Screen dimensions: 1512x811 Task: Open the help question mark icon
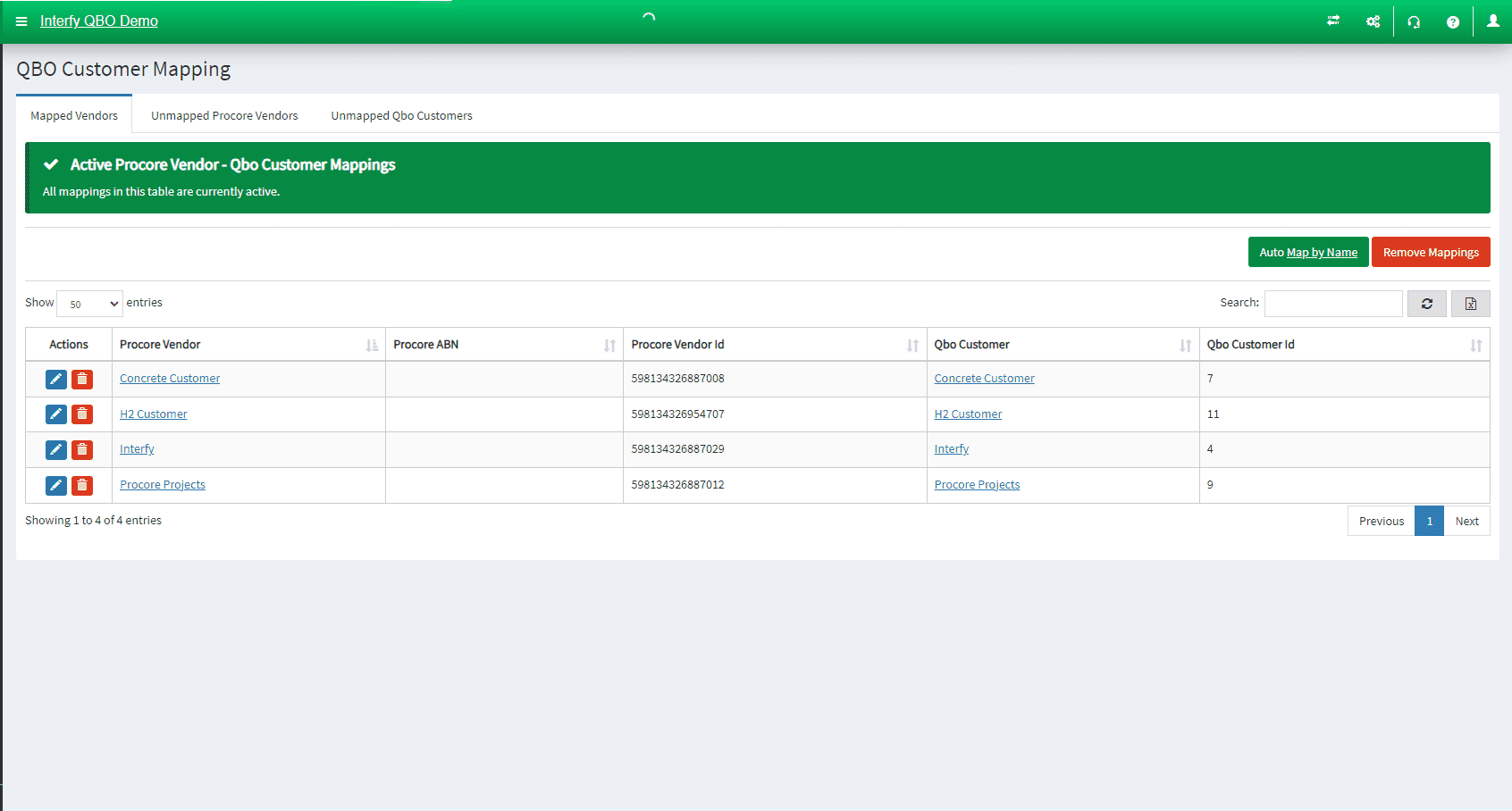(1453, 21)
